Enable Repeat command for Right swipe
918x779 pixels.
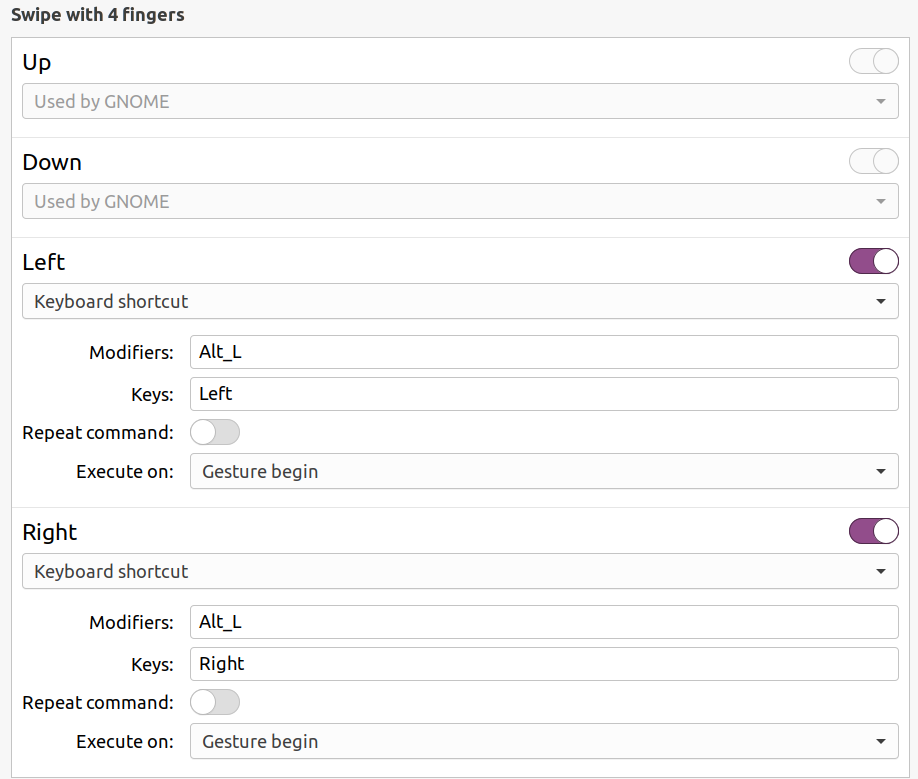[x=215, y=702]
